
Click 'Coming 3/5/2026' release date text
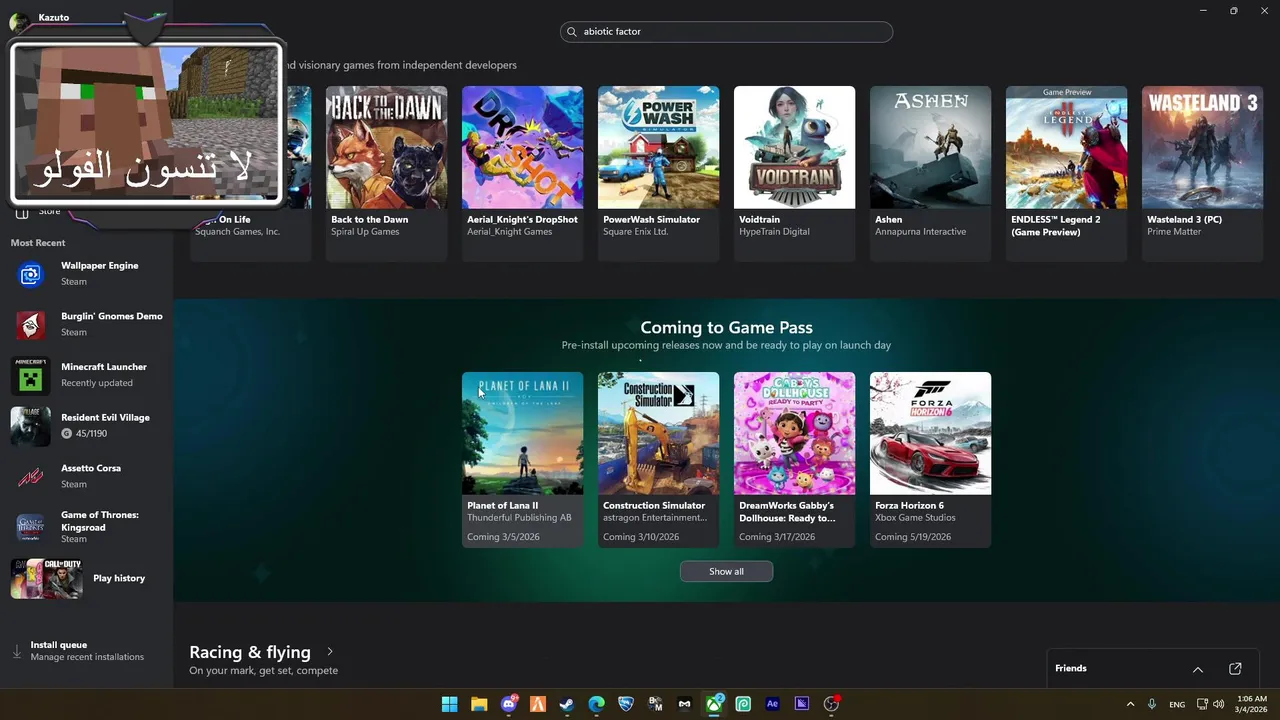pyautogui.click(x=503, y=537)
